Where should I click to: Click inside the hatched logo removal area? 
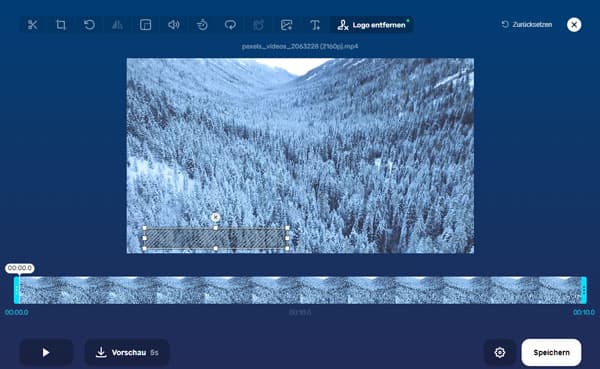[x=216, y=238]
